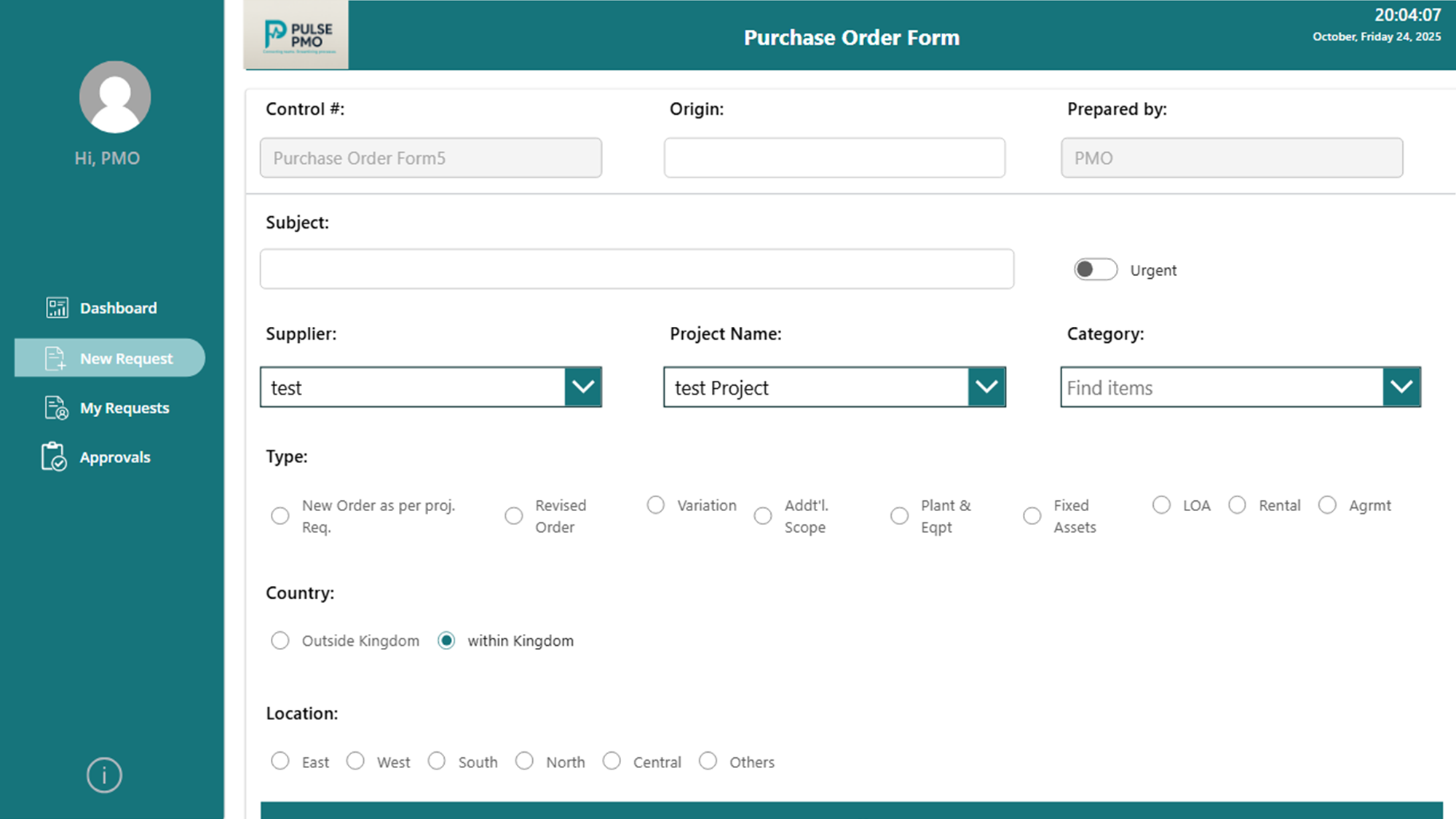
Task: Open the info icon in sidebar
Action: [104, 775]
